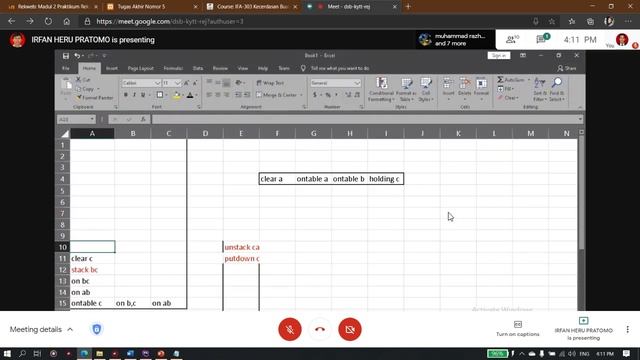640x360 pixels.
Task: Open the Merge & Center dropdown arrow
Action: pyautogui.click(x=302, y=95)
